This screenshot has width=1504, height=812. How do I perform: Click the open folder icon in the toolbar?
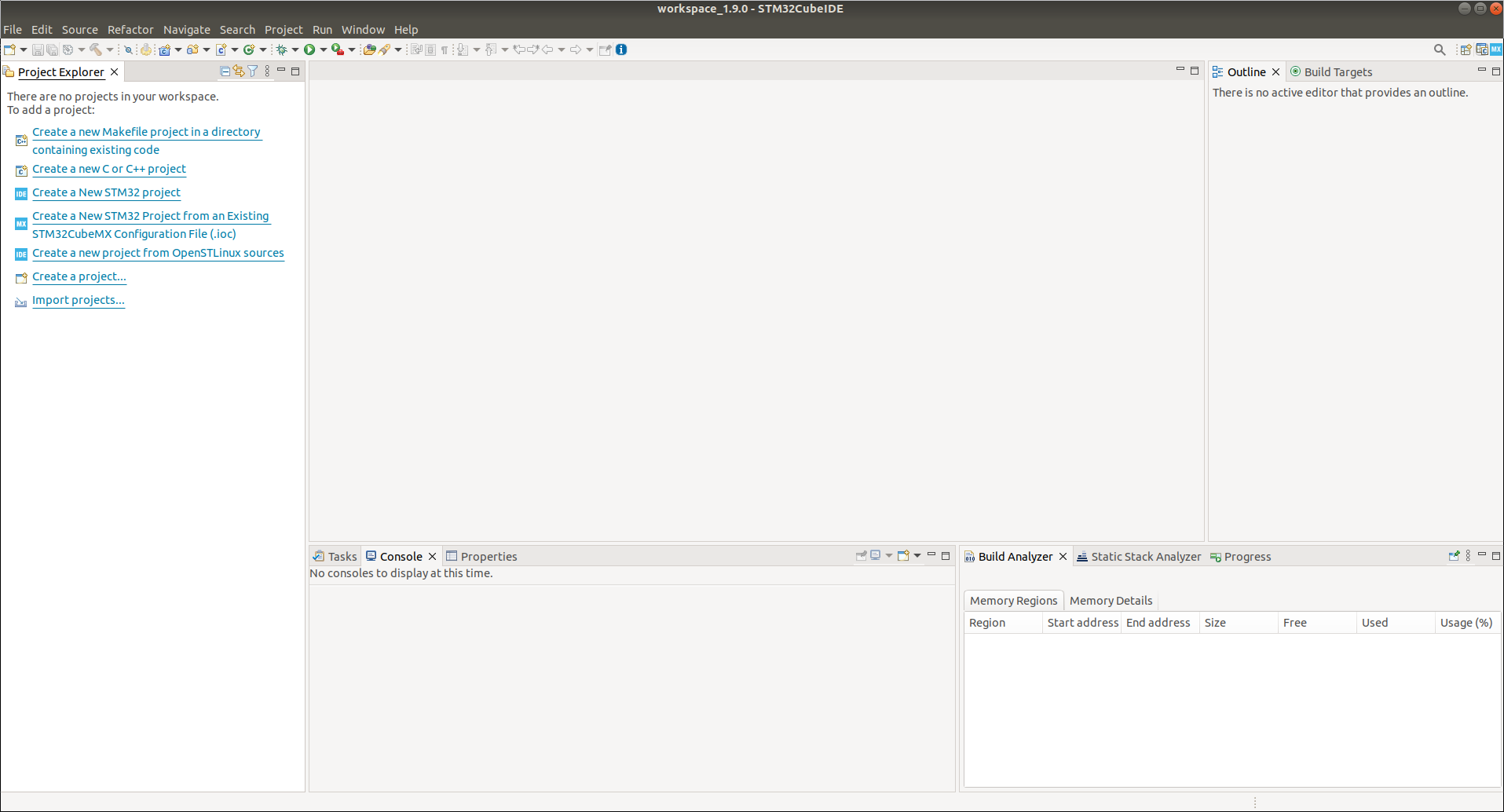tap(369, 49)
